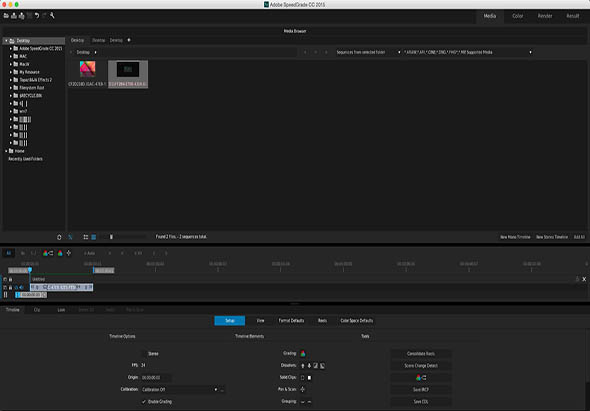Add white Solid Clips element
Viewport: 590px width, 411px height.
pos(309,378)
